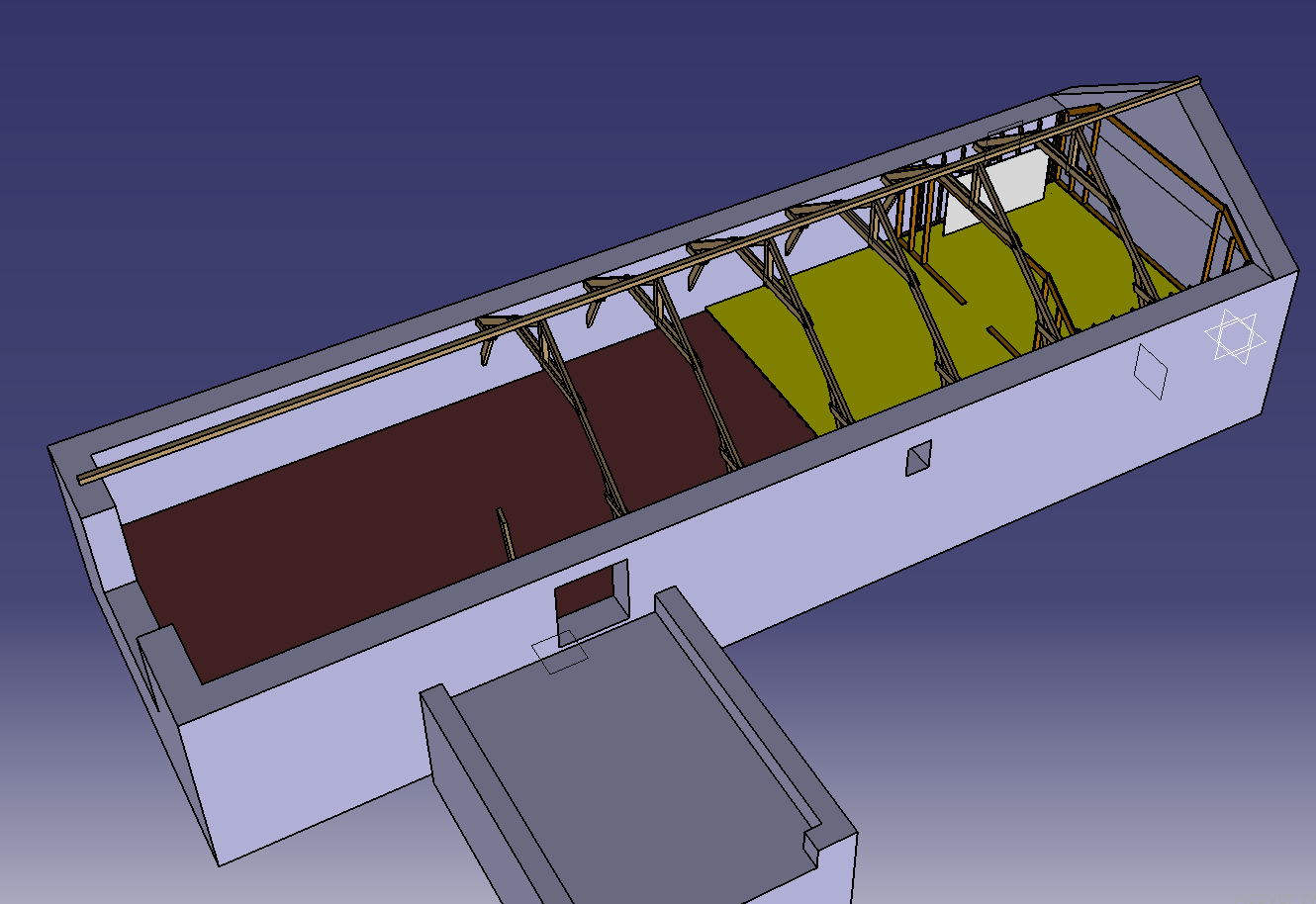The height and width of the screenshot is (904, 1316).
Task: Pick the top face of the annex right wall
Action: coord(752,712)
